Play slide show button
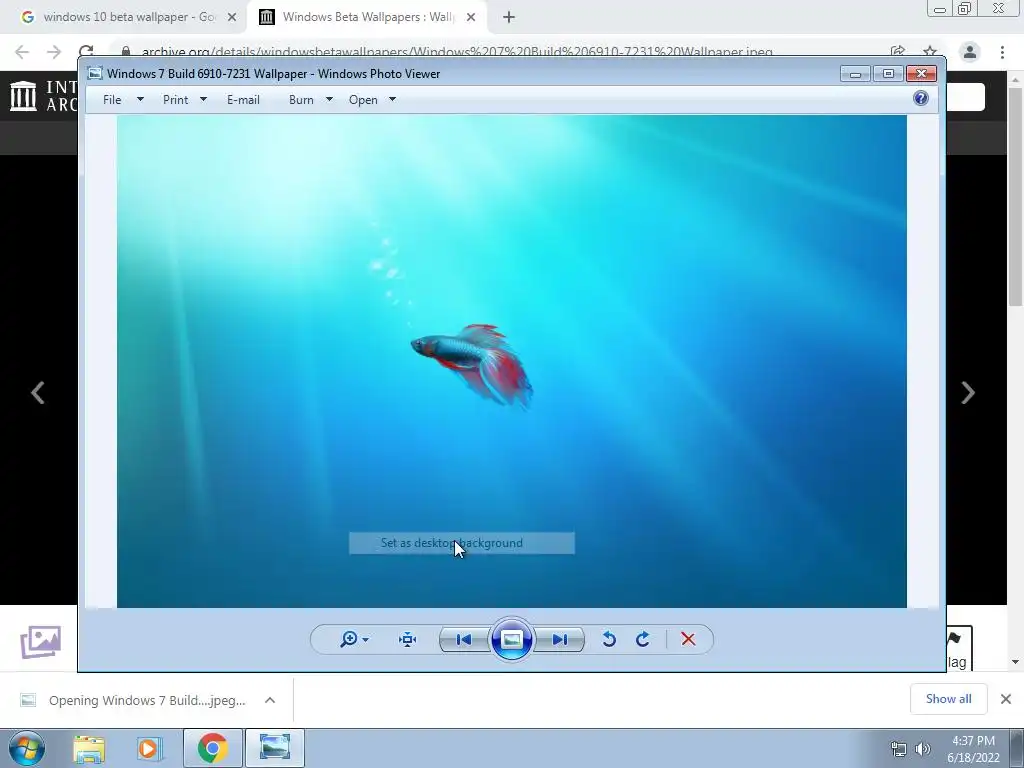The height and width of the screenshot is (768, 1024). [x=511, y=639]
